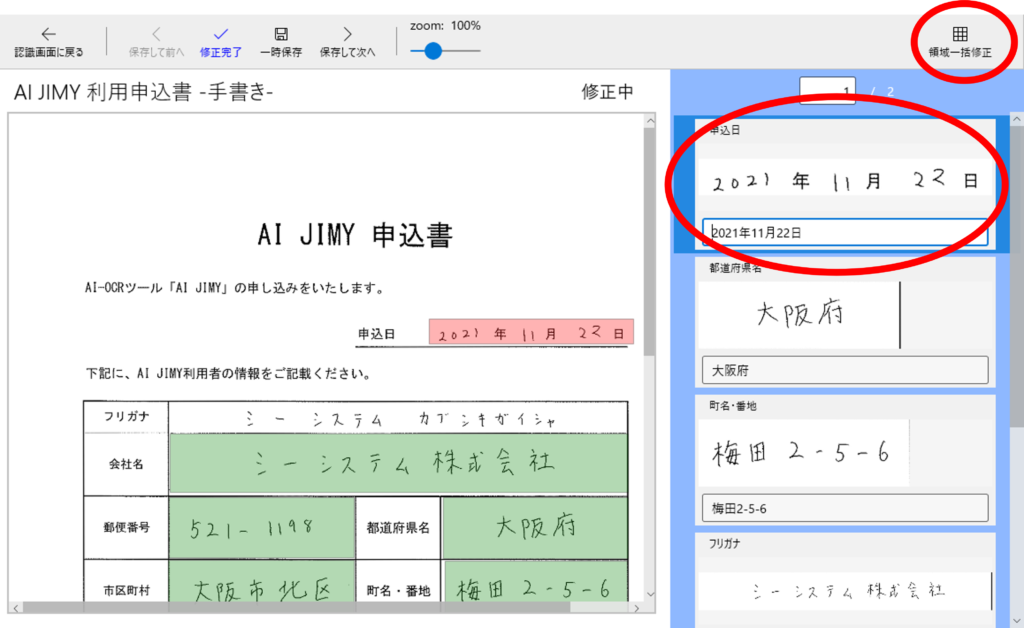Click the 会社名 label cell in form table
The width and height of the screenshot is (1024, 628).
point(126,464)
